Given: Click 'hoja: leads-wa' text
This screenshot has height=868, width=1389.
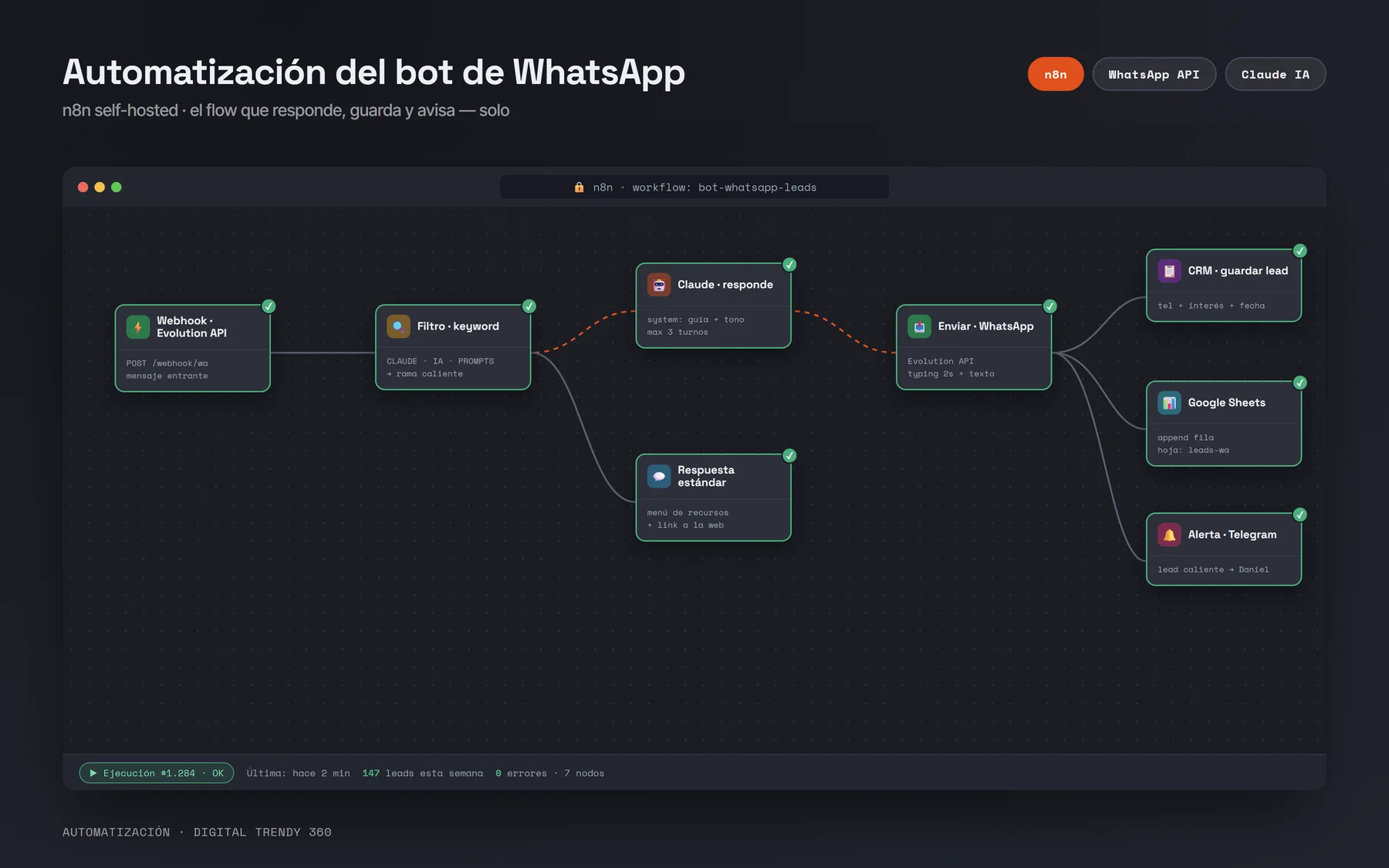Looking at the screenshot, I should pos(1194,451).
